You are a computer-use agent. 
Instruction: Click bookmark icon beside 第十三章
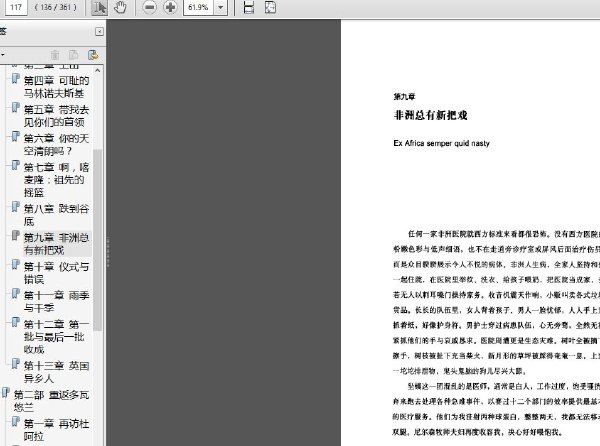tap(15, 364)
